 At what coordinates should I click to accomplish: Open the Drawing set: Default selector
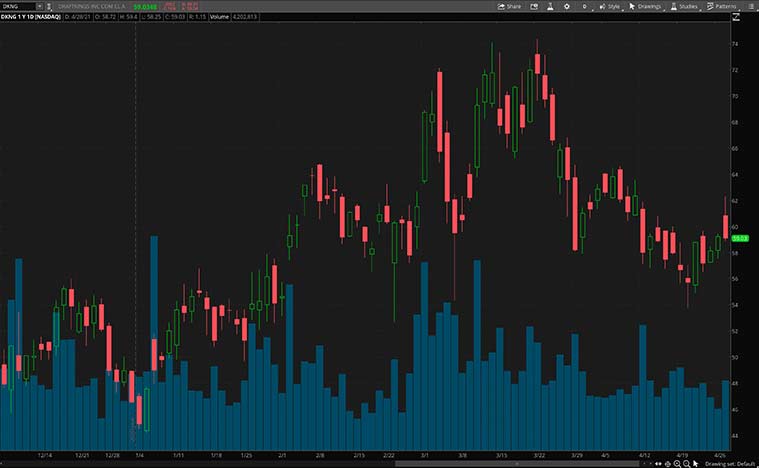coord(730,464)
